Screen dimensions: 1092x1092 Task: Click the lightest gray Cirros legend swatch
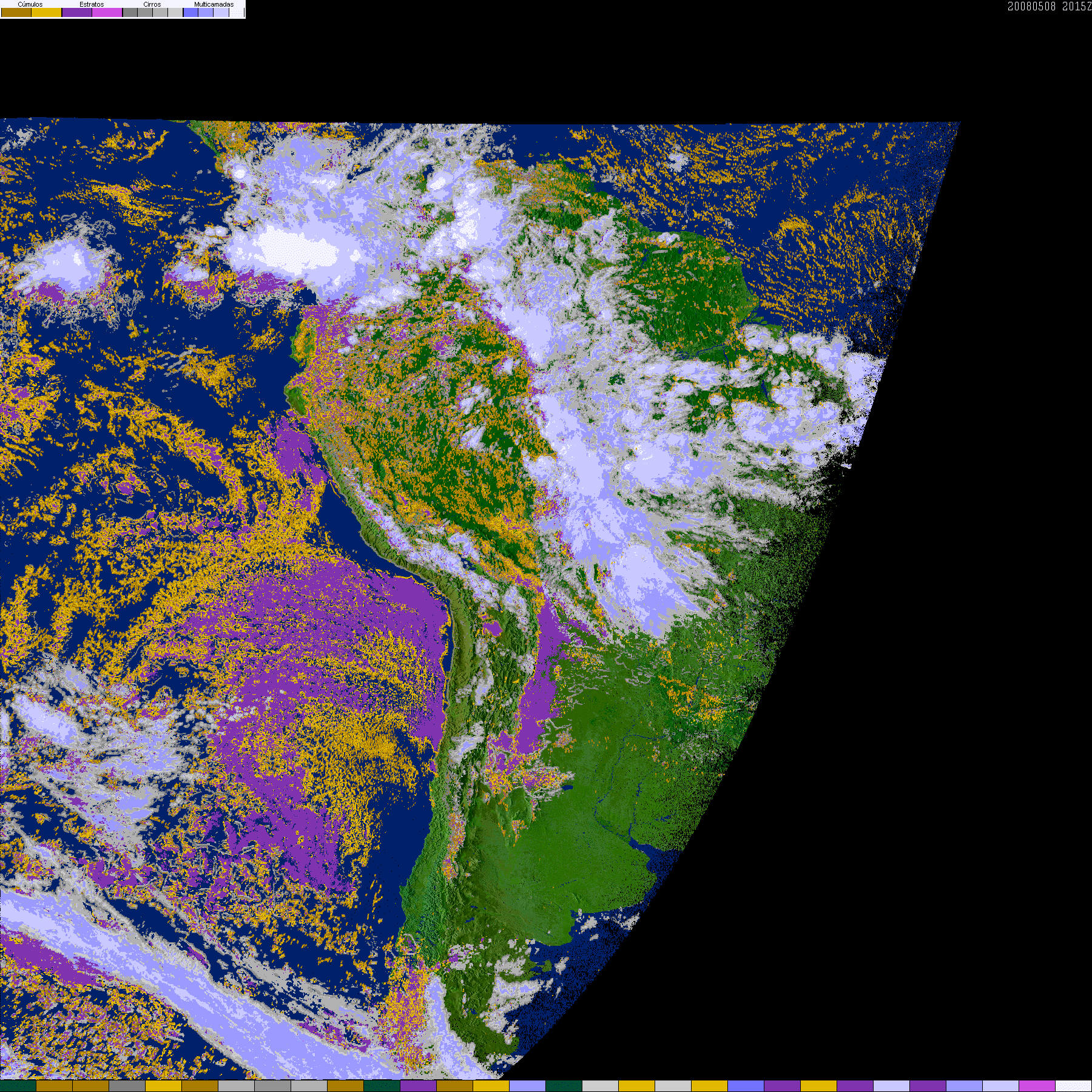(x=175, y=12)
